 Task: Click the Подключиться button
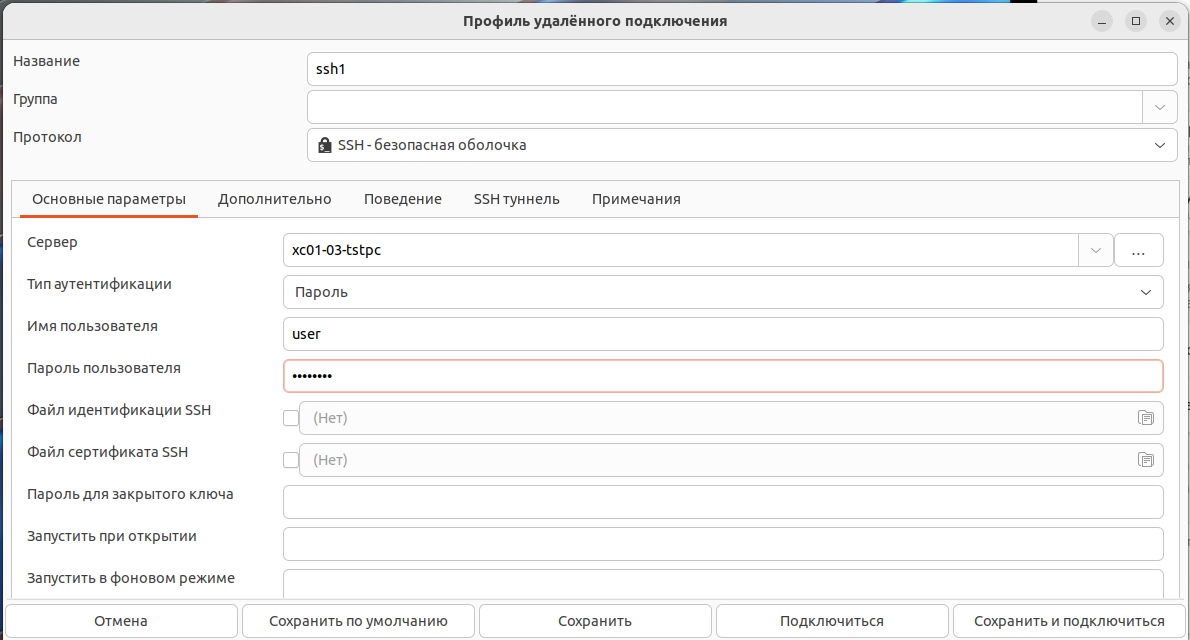[831, 621]
